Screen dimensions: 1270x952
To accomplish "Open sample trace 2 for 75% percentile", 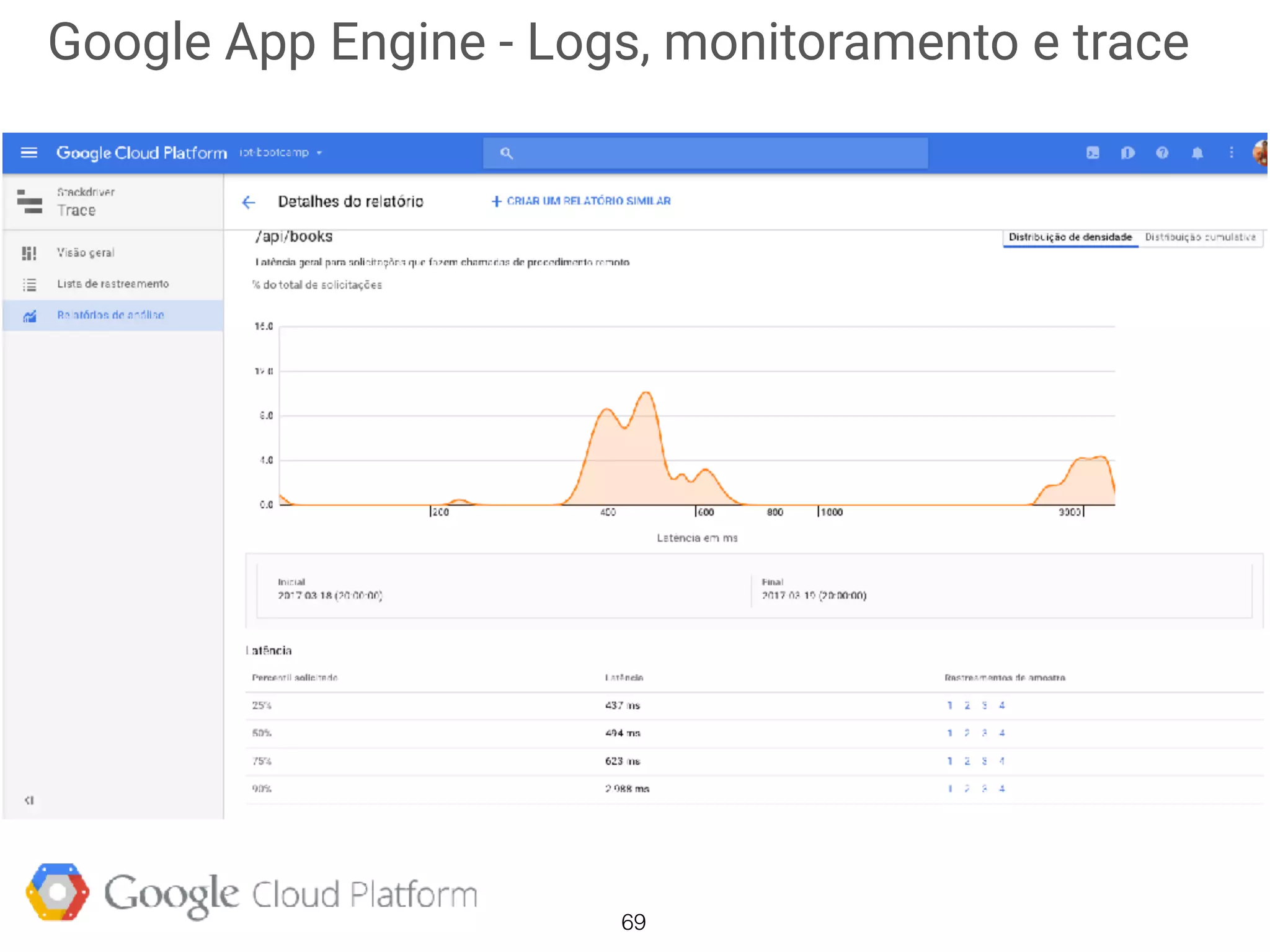I will (x=967, y=761).
